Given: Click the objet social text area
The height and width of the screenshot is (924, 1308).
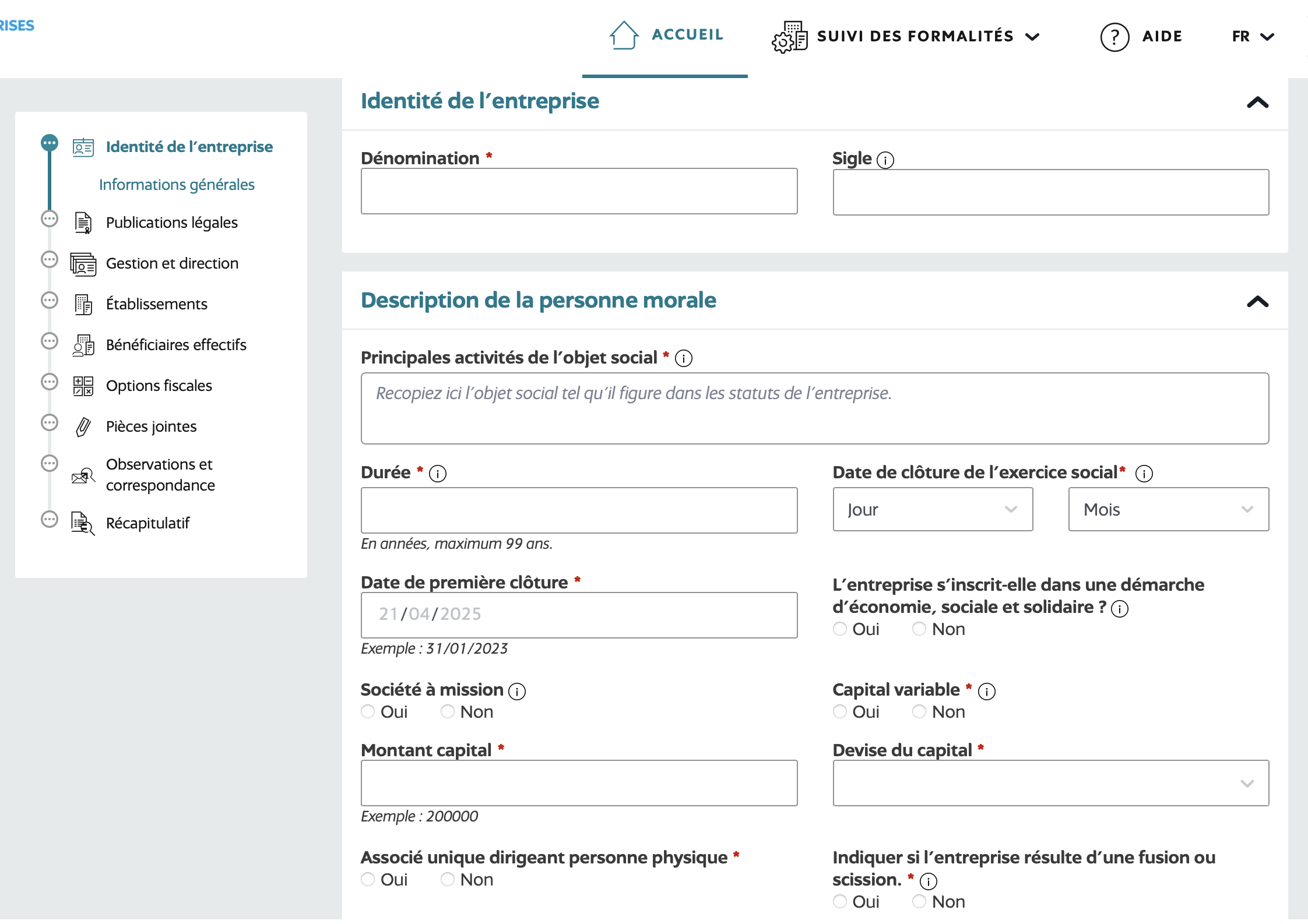Looking at the screenshot, I should 815,408.
